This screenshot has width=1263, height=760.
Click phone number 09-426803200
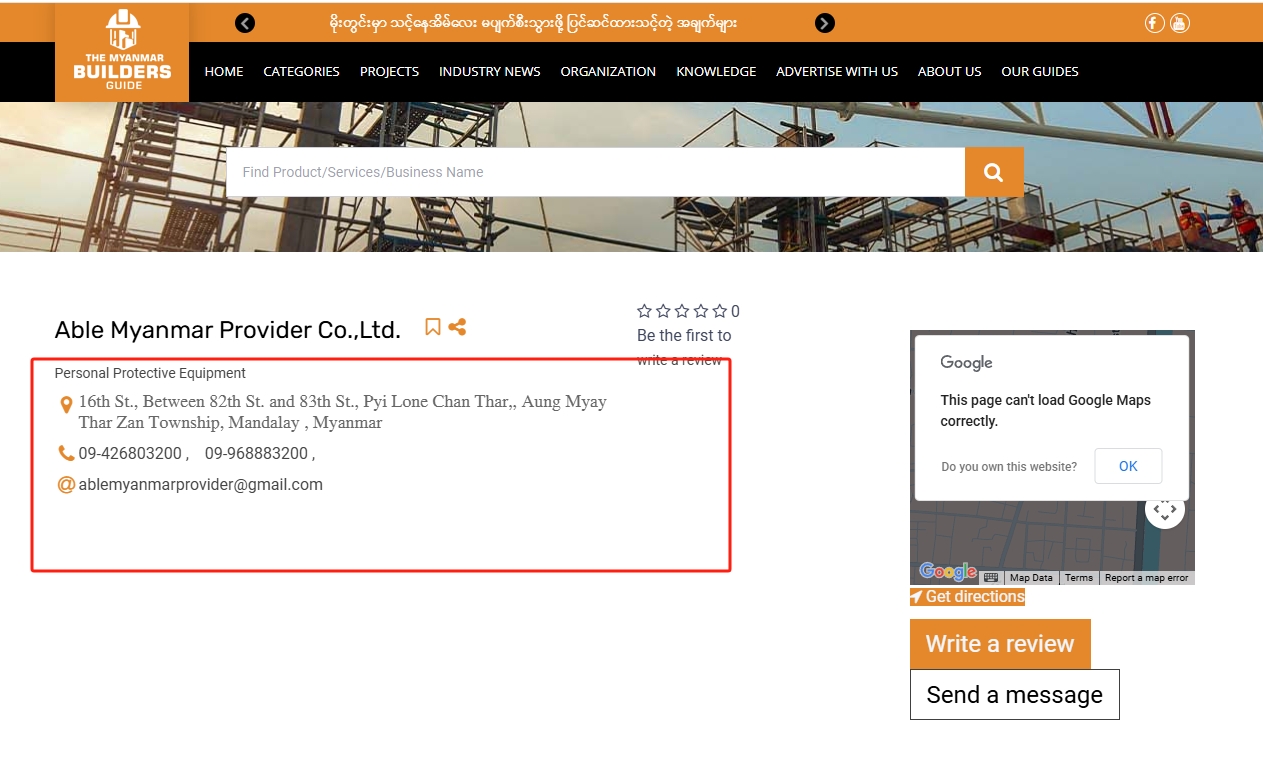pos(130,453)
